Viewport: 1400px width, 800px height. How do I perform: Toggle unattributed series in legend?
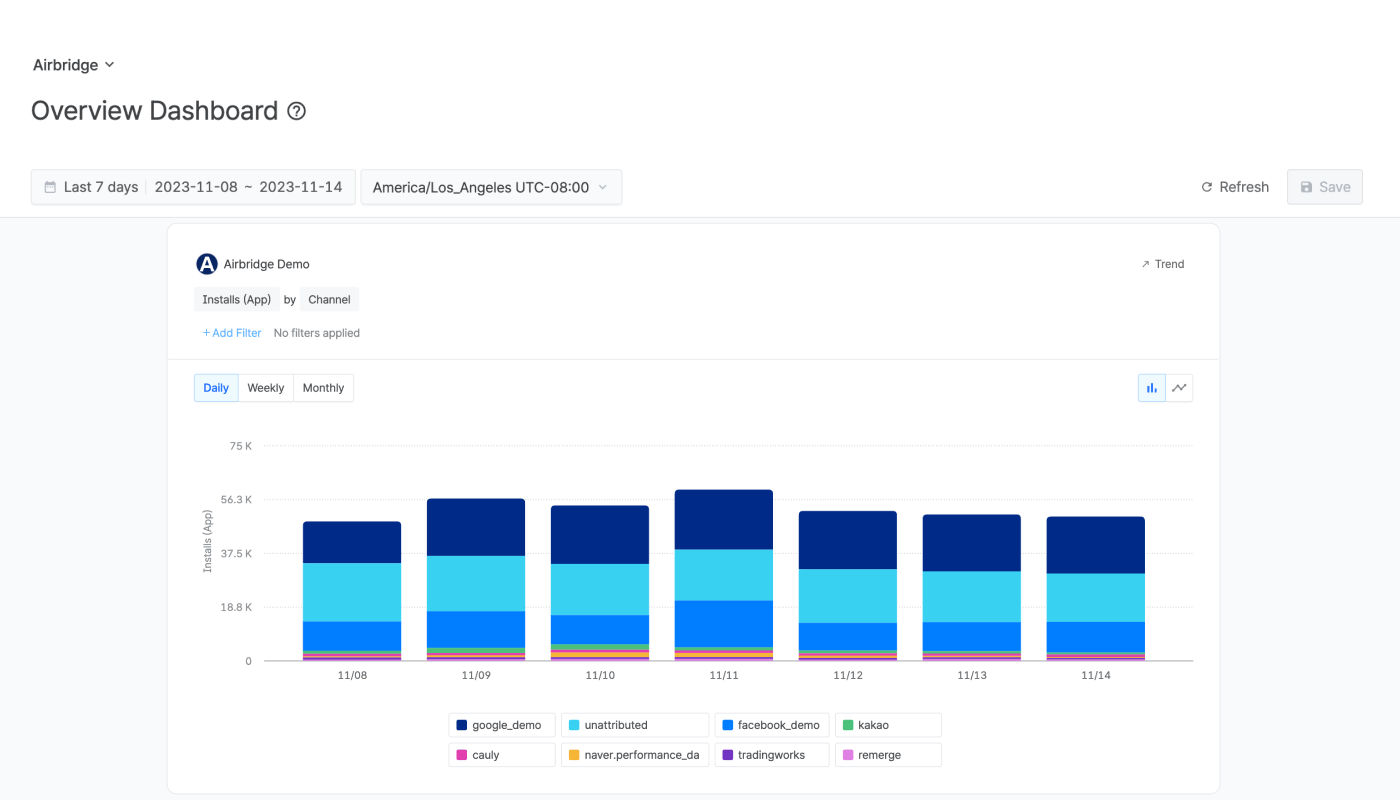[x=635, y=725]
